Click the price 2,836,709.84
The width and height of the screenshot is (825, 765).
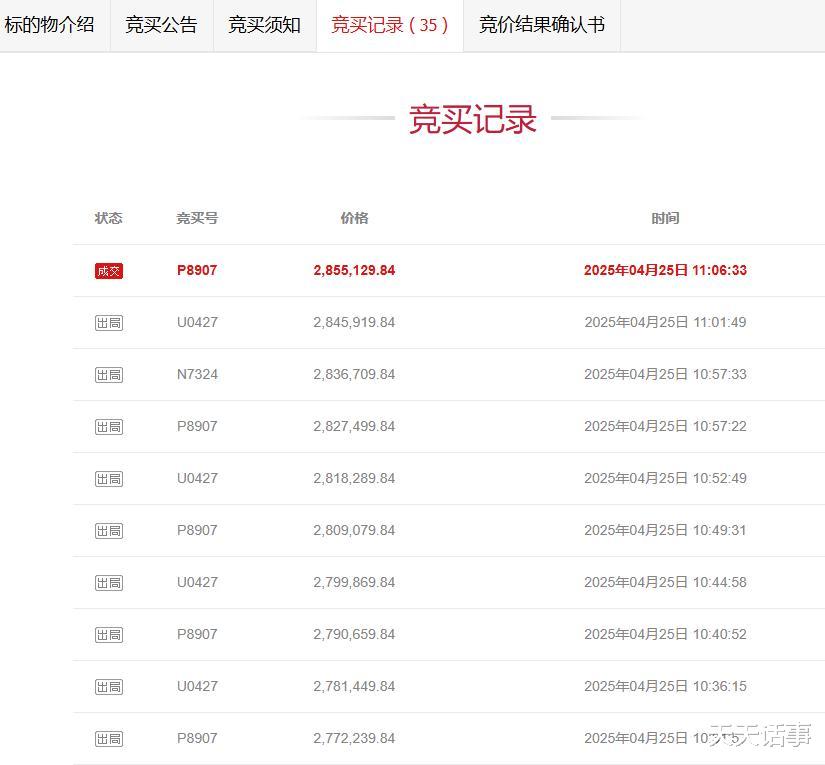(354, 374)
